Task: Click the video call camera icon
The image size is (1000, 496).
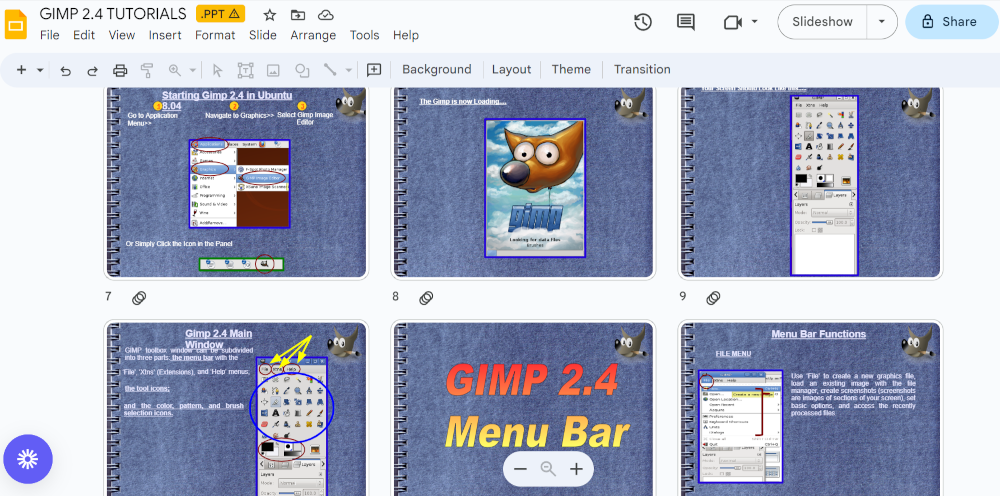Action: click(733, 22)
